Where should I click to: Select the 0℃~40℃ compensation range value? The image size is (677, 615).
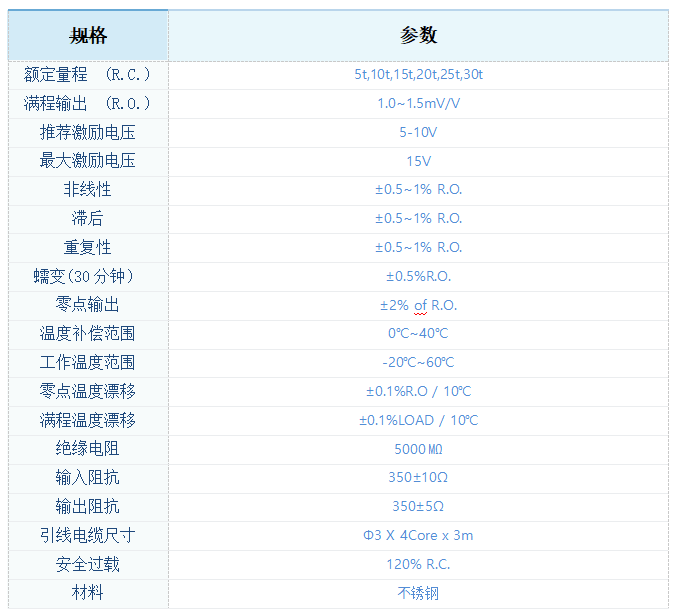coord(418,334)
